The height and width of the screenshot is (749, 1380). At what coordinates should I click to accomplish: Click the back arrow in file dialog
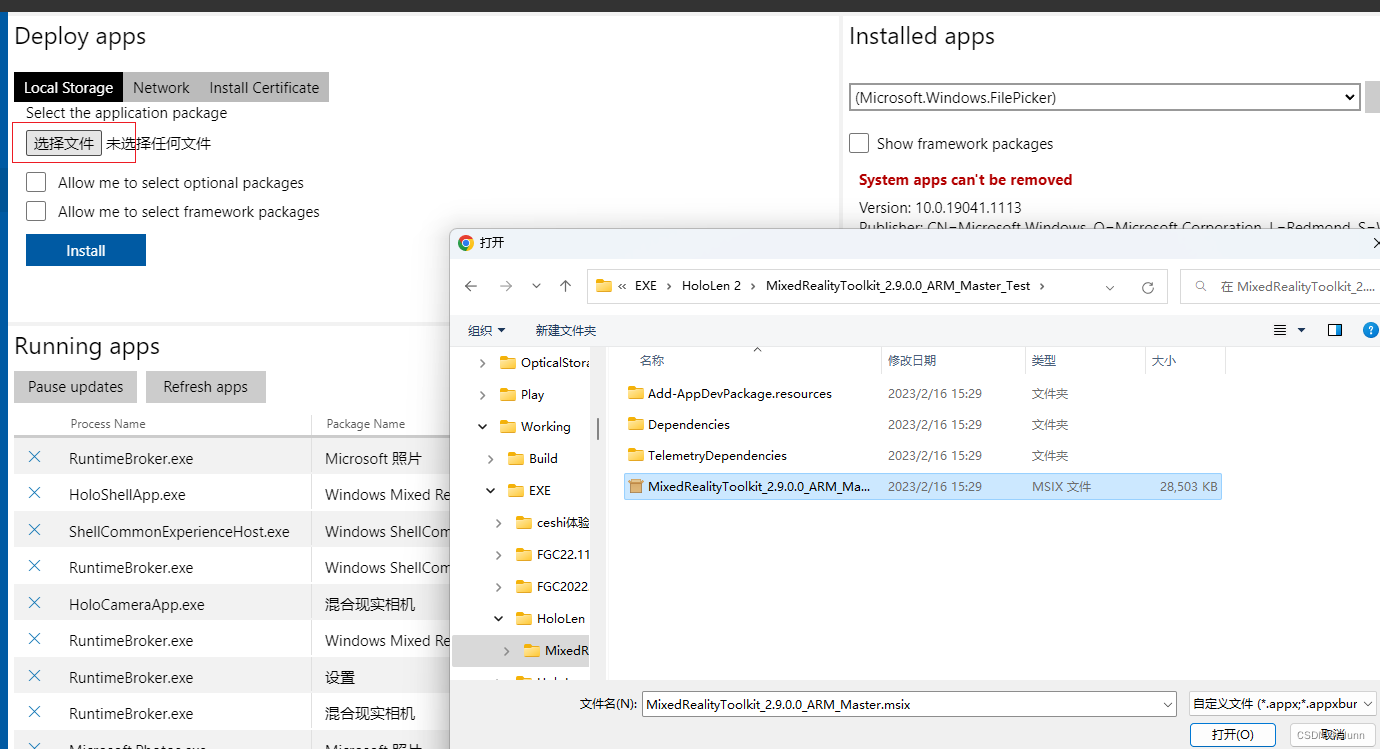click(x=471, y=286)
